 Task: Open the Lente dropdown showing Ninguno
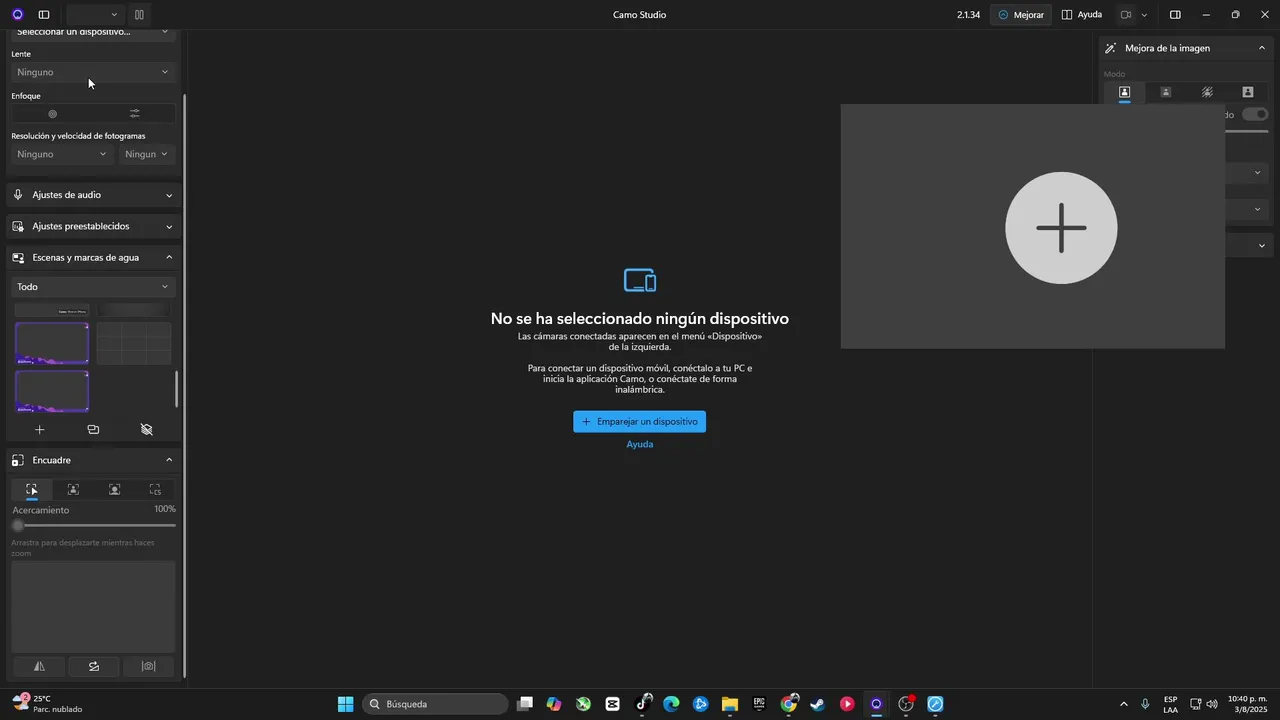[93, 72]
